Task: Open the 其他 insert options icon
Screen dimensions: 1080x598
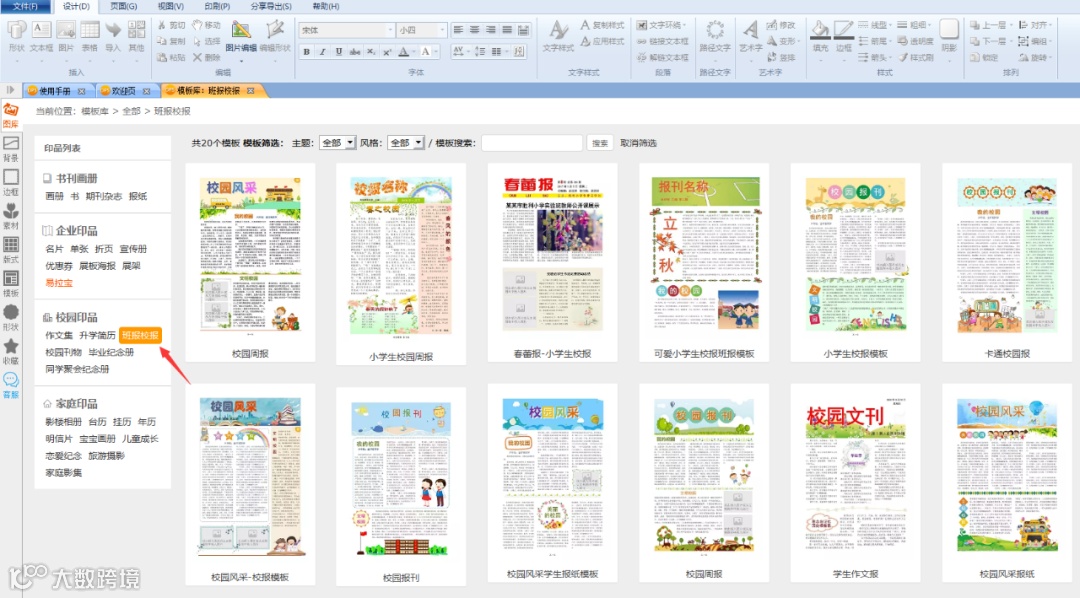Action: pyautogui.click(x=136, y=37)
